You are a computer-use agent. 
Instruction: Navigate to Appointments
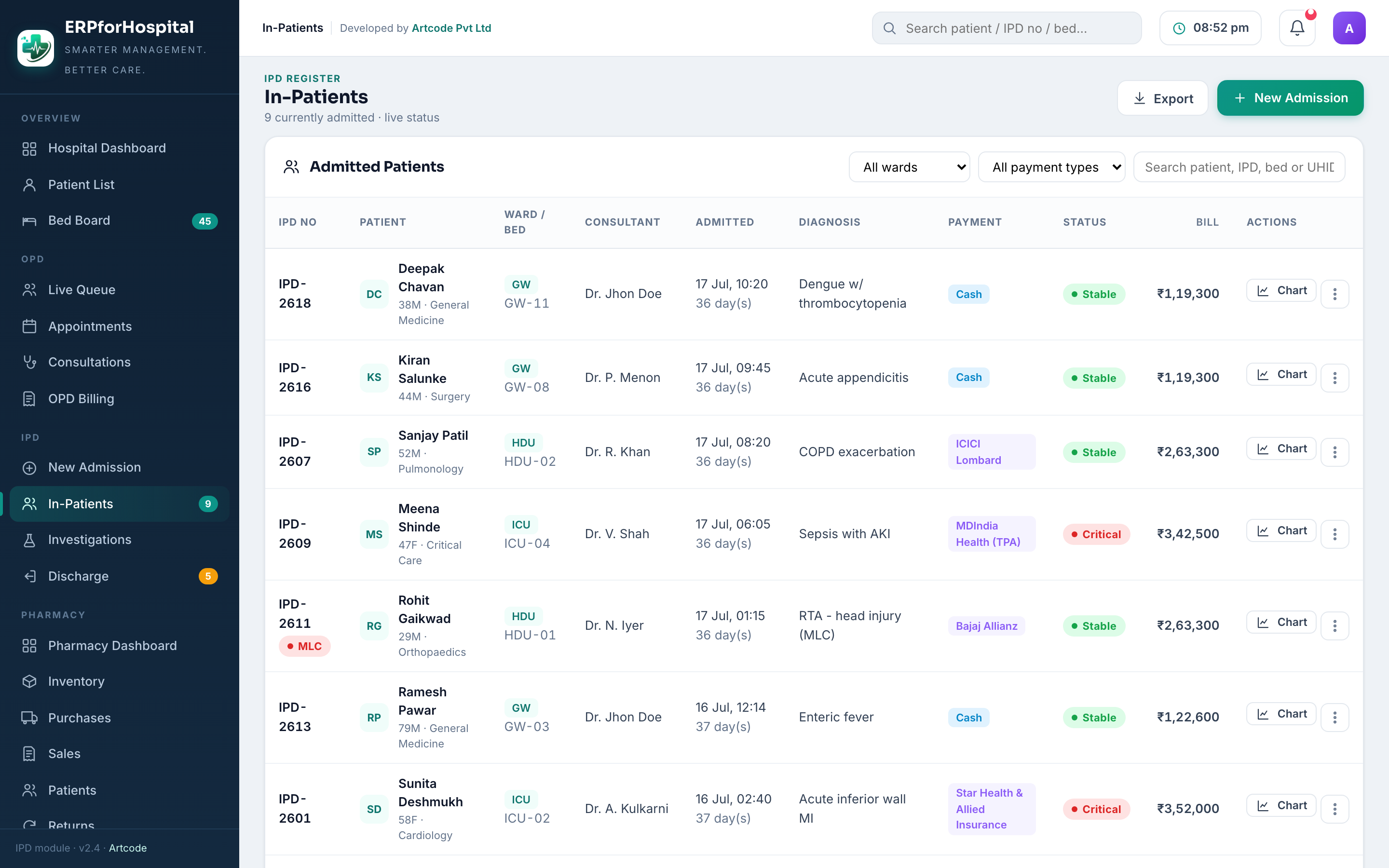tap(120, 326)
